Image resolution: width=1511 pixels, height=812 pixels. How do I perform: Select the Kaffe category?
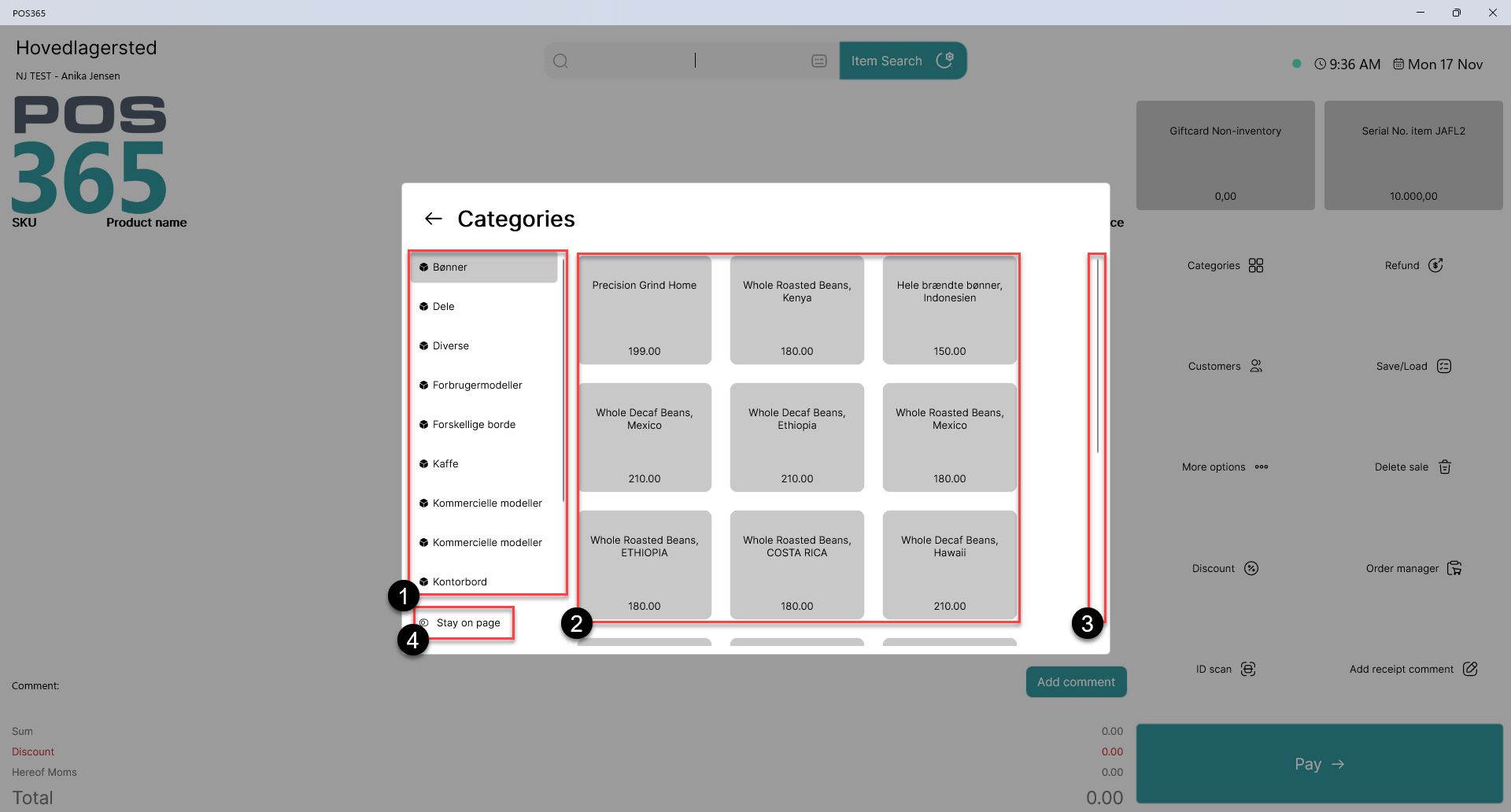[484, 463]
